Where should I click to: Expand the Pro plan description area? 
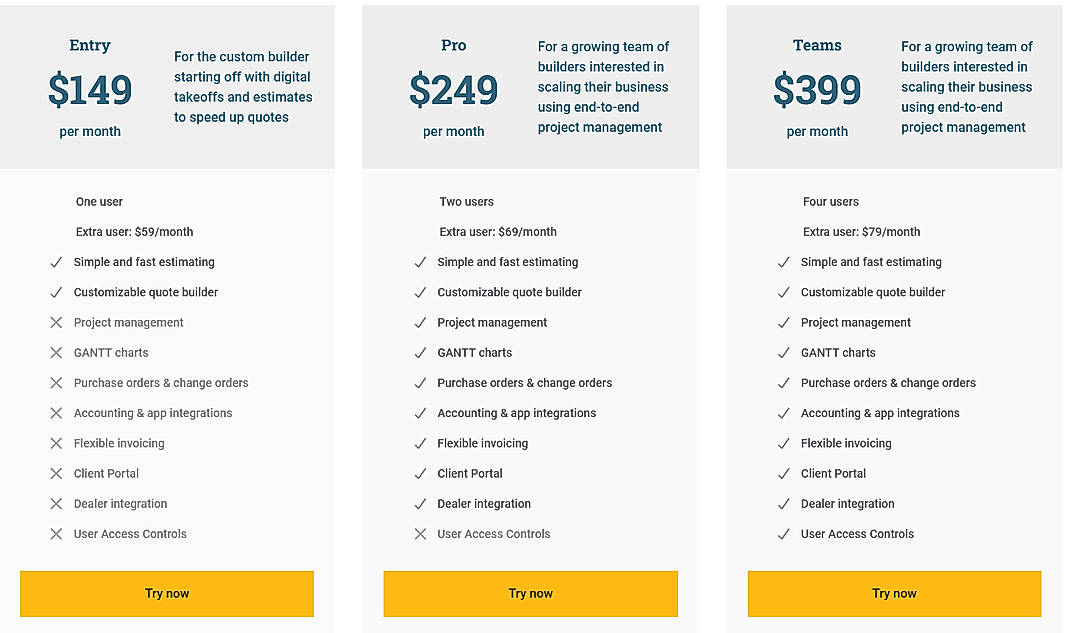[x=603, y=87]
